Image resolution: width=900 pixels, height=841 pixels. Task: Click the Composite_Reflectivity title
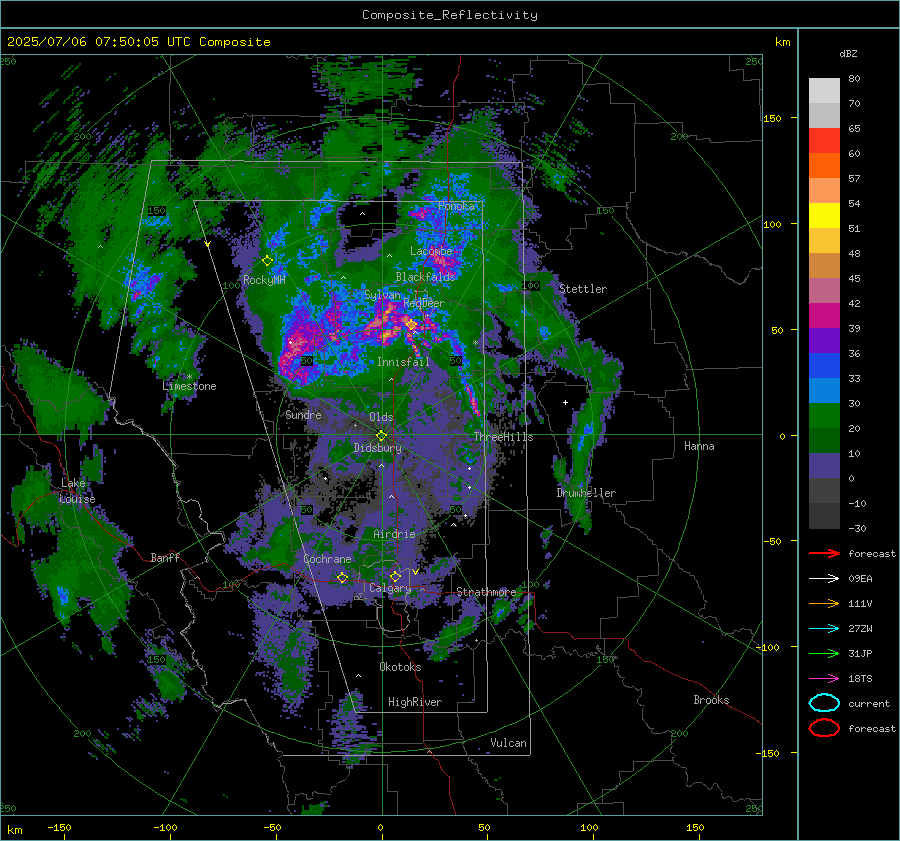click(x=450, y=15)
